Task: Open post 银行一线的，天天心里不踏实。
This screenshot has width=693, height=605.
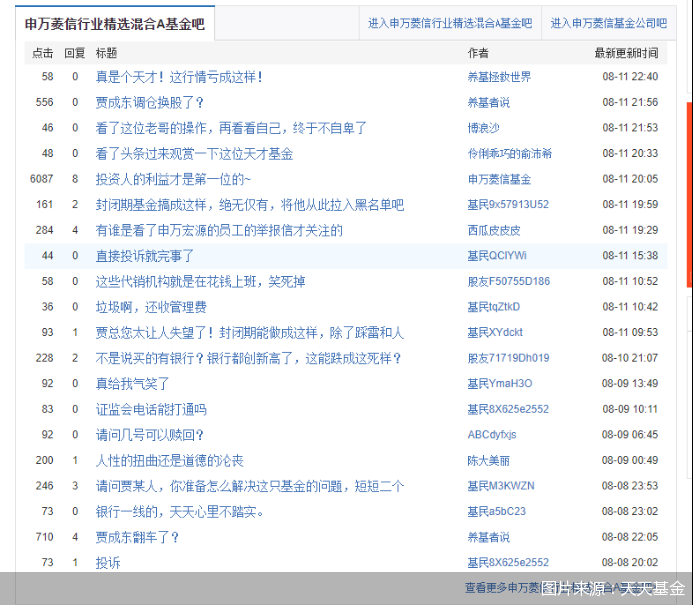Action: pyautogui.click(x=180, y=512)
